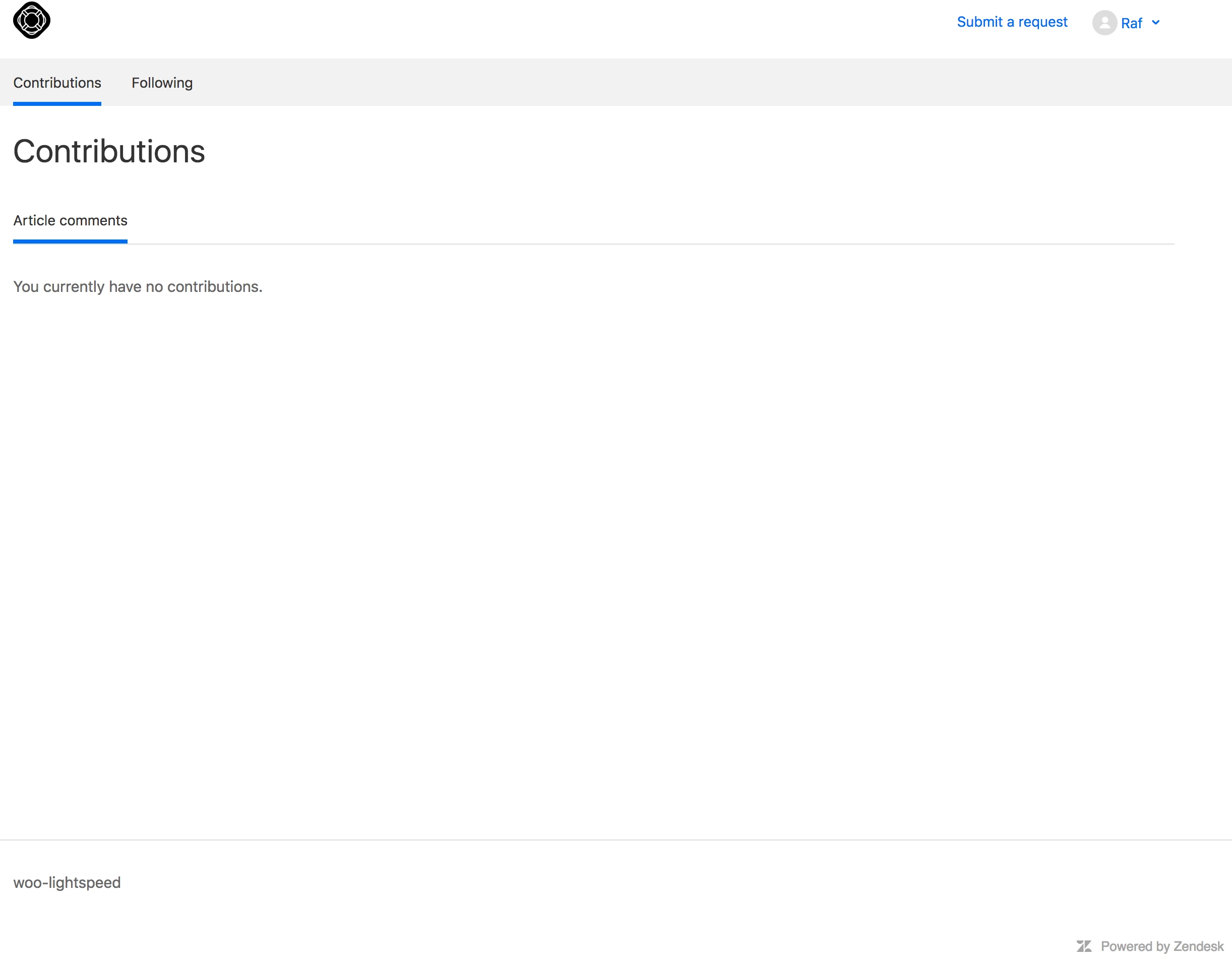
Task: Click empty gray area of navigation bar
Action: (677, 82)
